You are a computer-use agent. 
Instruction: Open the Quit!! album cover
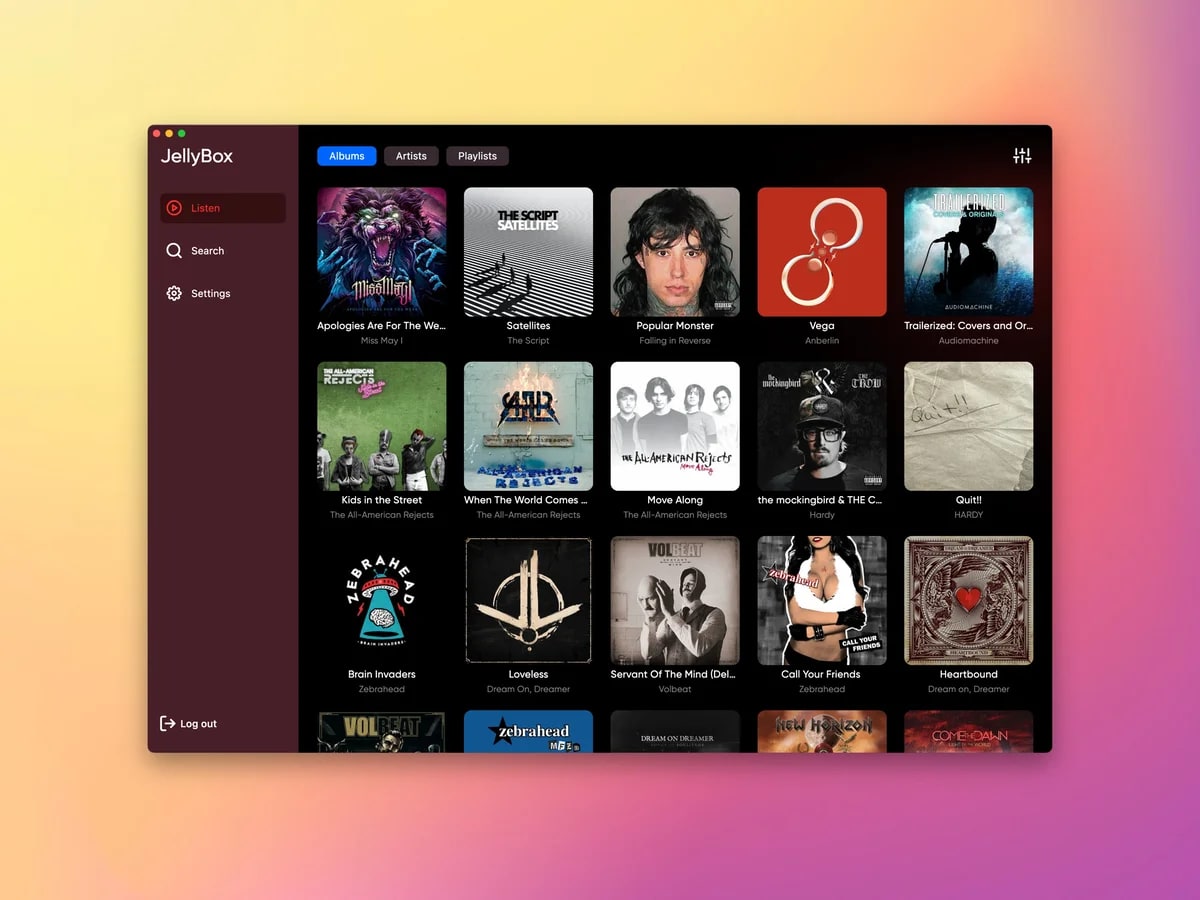(x=969, y=426)
